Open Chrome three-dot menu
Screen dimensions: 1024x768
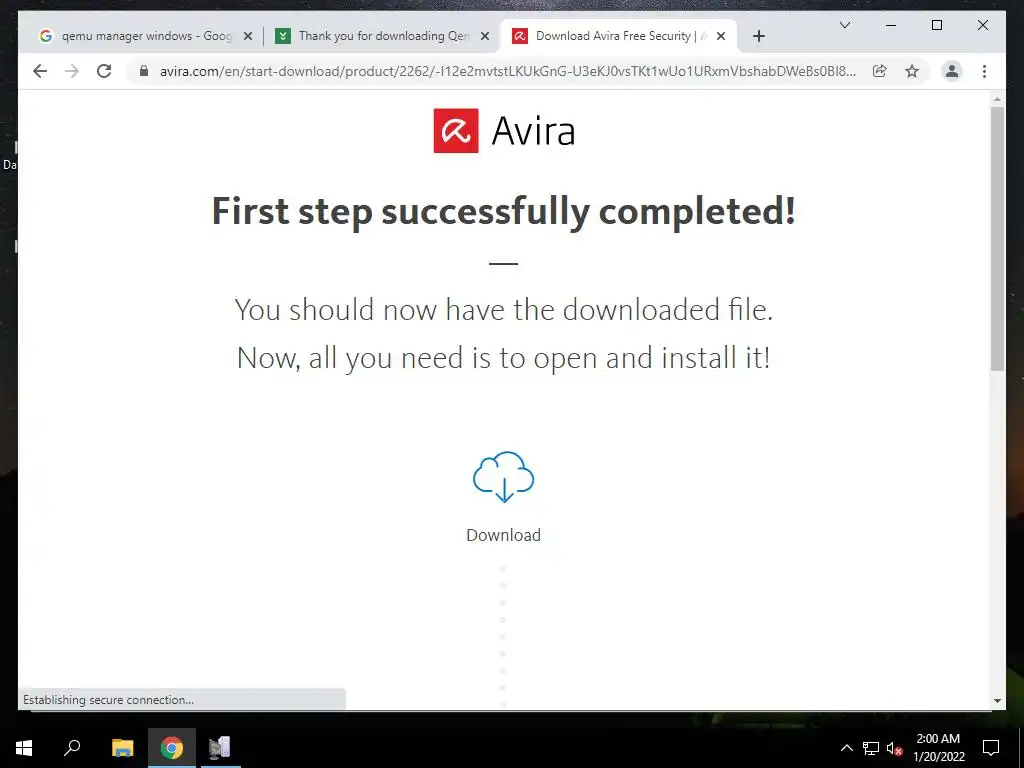[984, 71]
